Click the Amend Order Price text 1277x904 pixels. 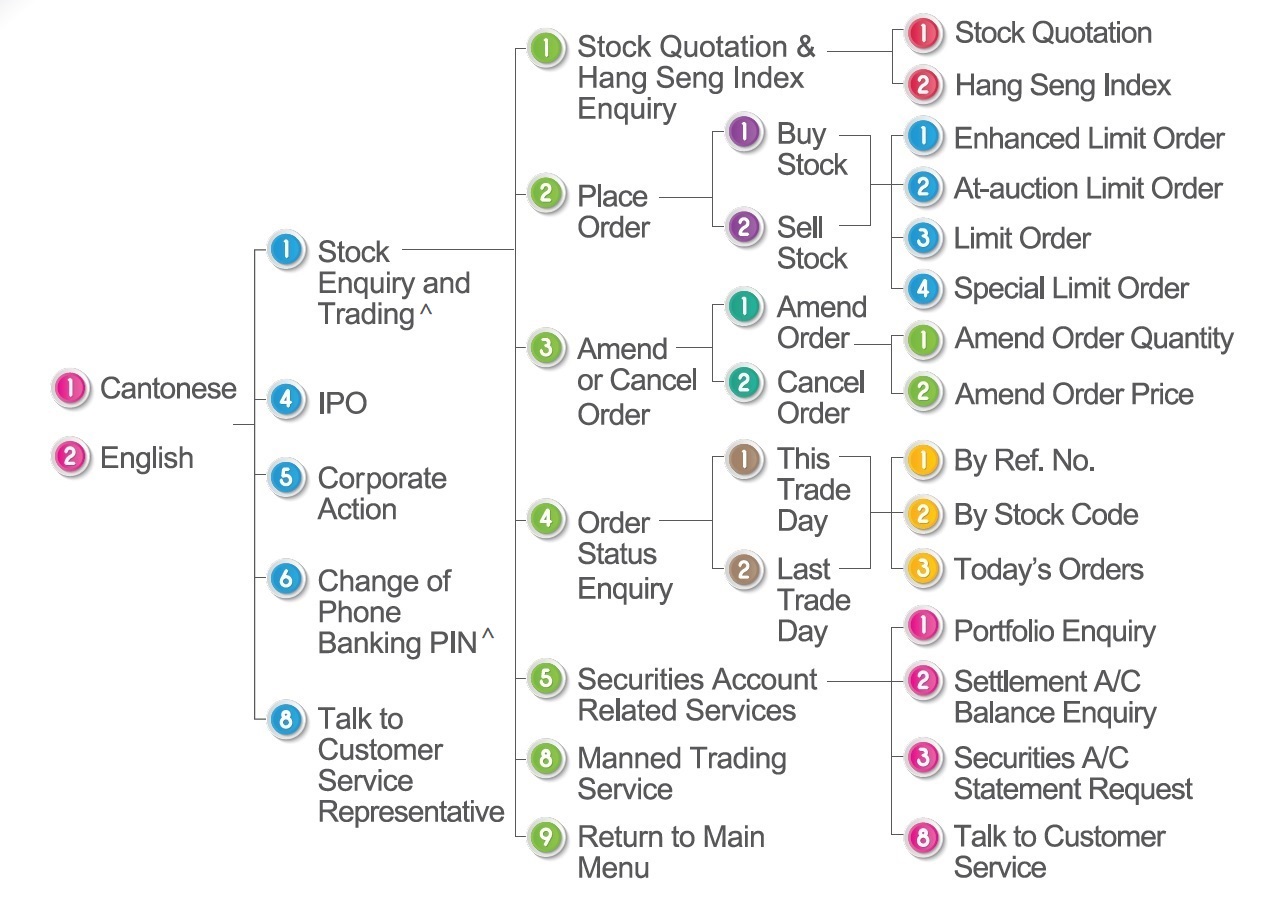pos(1074,394)
